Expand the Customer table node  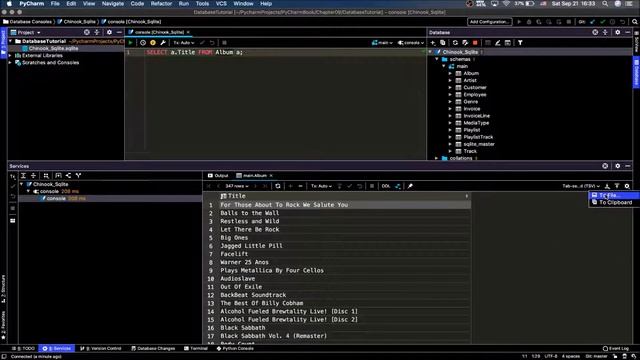coord(450,87)
